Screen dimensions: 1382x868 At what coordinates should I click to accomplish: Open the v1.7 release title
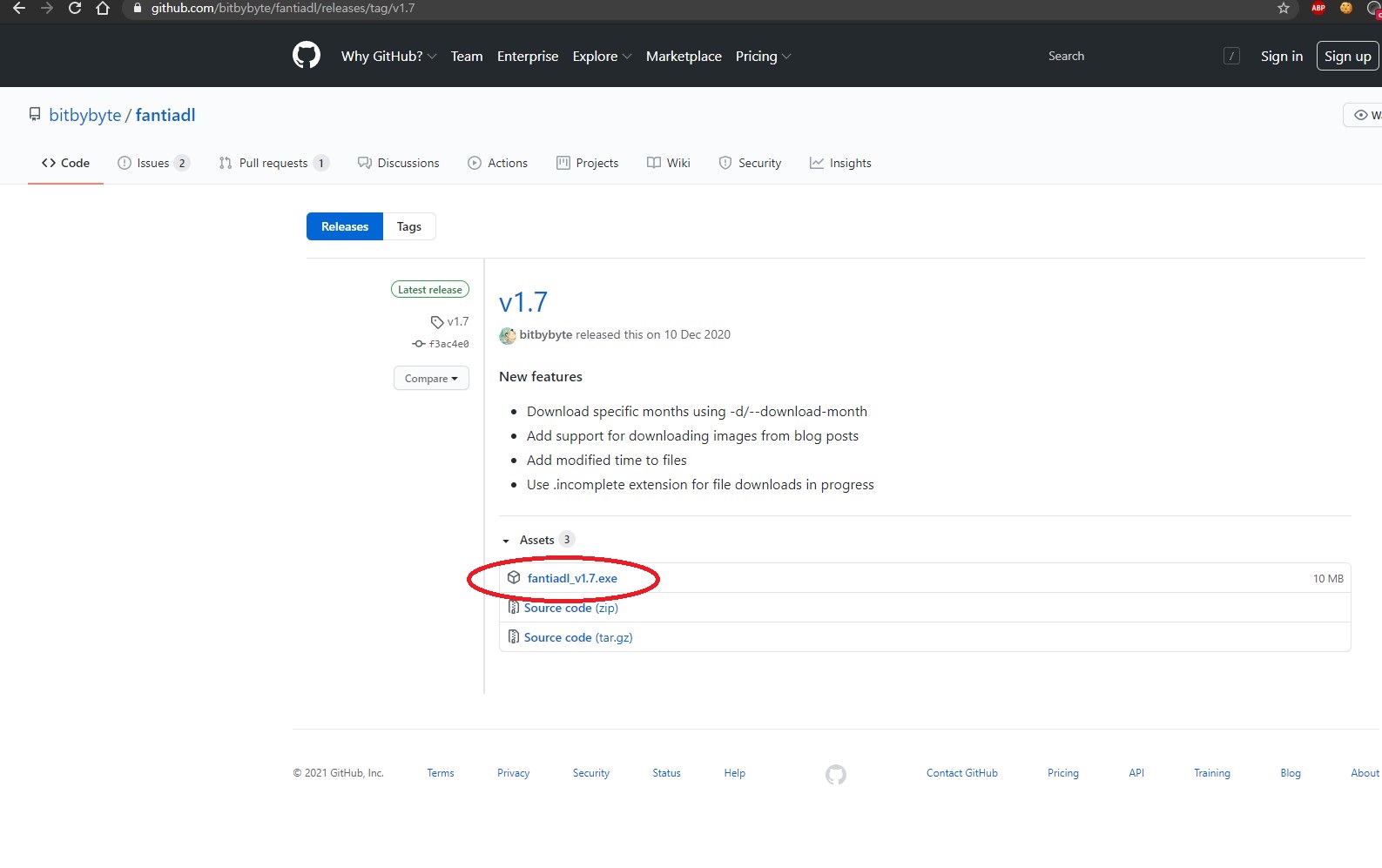pyautogui.click(x=523, y=302)
